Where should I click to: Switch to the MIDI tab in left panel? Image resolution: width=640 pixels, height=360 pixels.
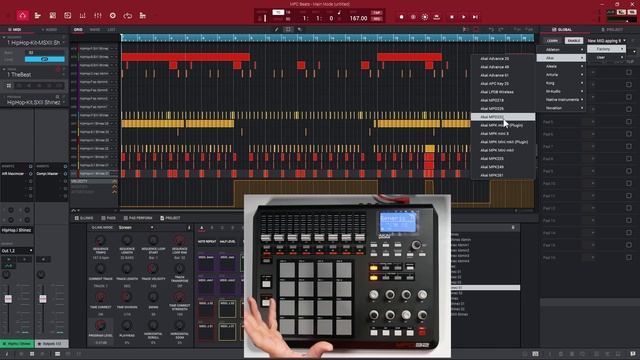15,30
